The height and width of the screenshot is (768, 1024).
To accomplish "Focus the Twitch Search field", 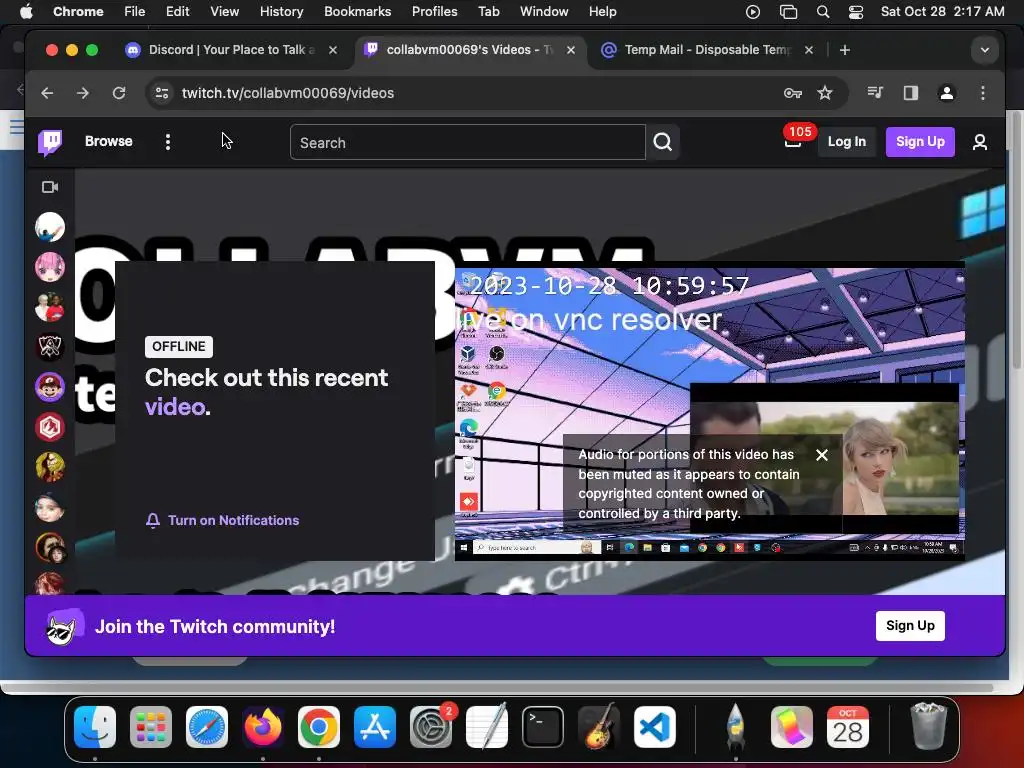I will 468,142.
